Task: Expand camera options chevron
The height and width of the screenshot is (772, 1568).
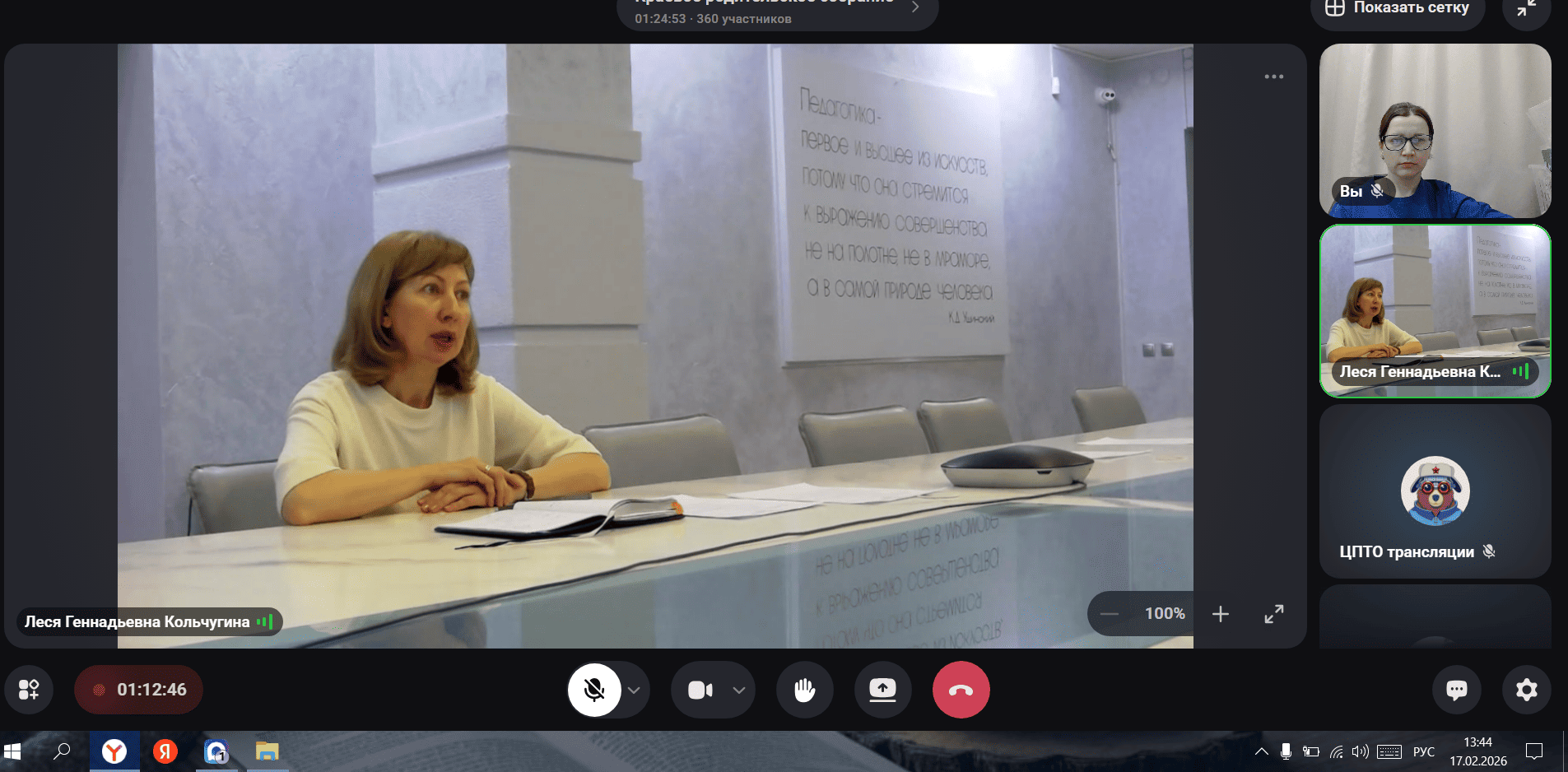Action: coord(739,690)
